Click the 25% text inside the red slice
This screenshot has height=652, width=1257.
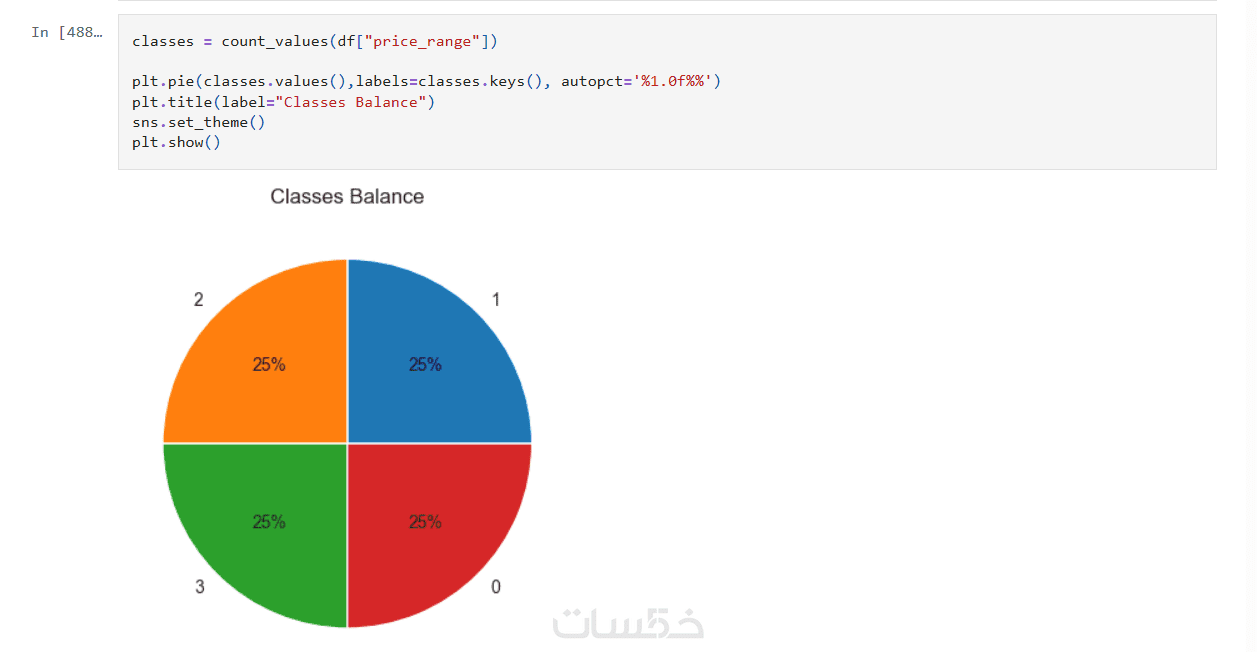[x=425, y=522]
